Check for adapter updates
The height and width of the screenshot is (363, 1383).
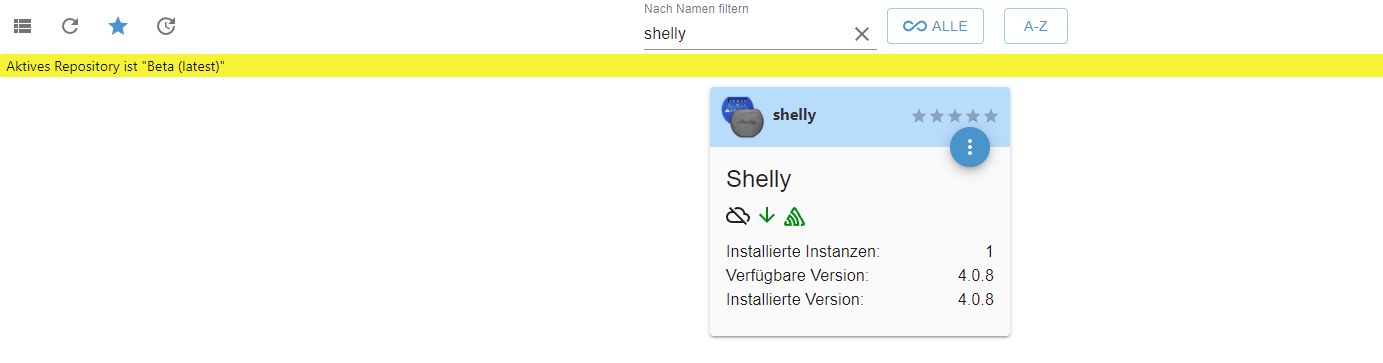click(x=166, y=27)
